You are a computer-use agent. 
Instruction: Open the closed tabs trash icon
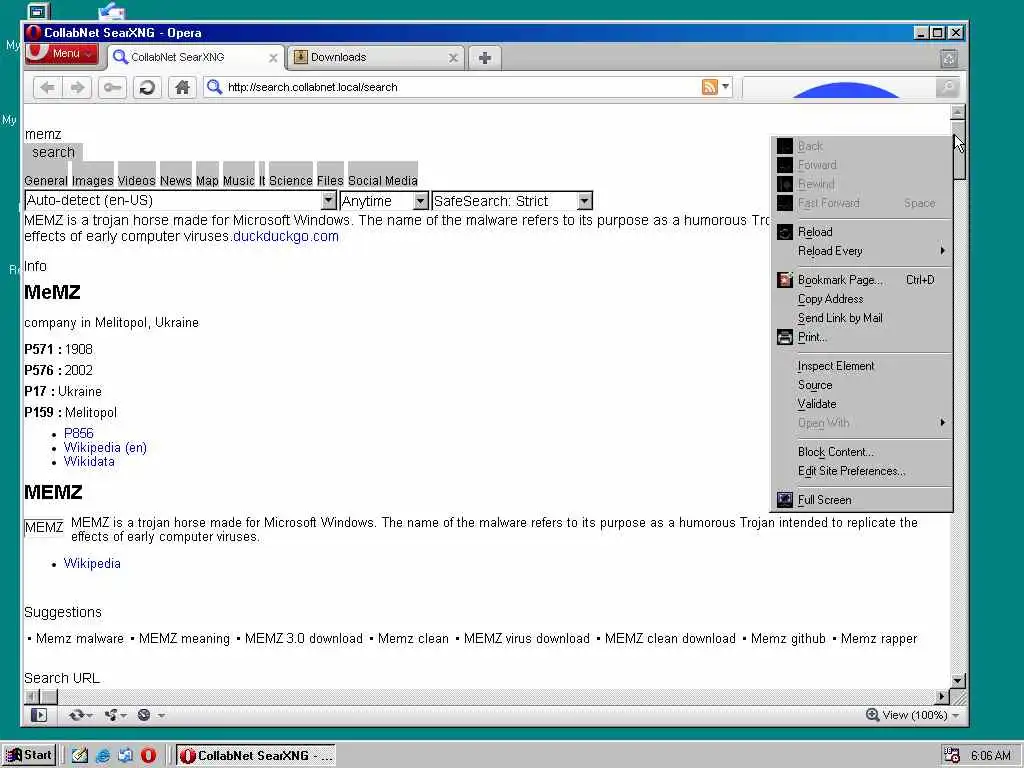click(949, 59)
